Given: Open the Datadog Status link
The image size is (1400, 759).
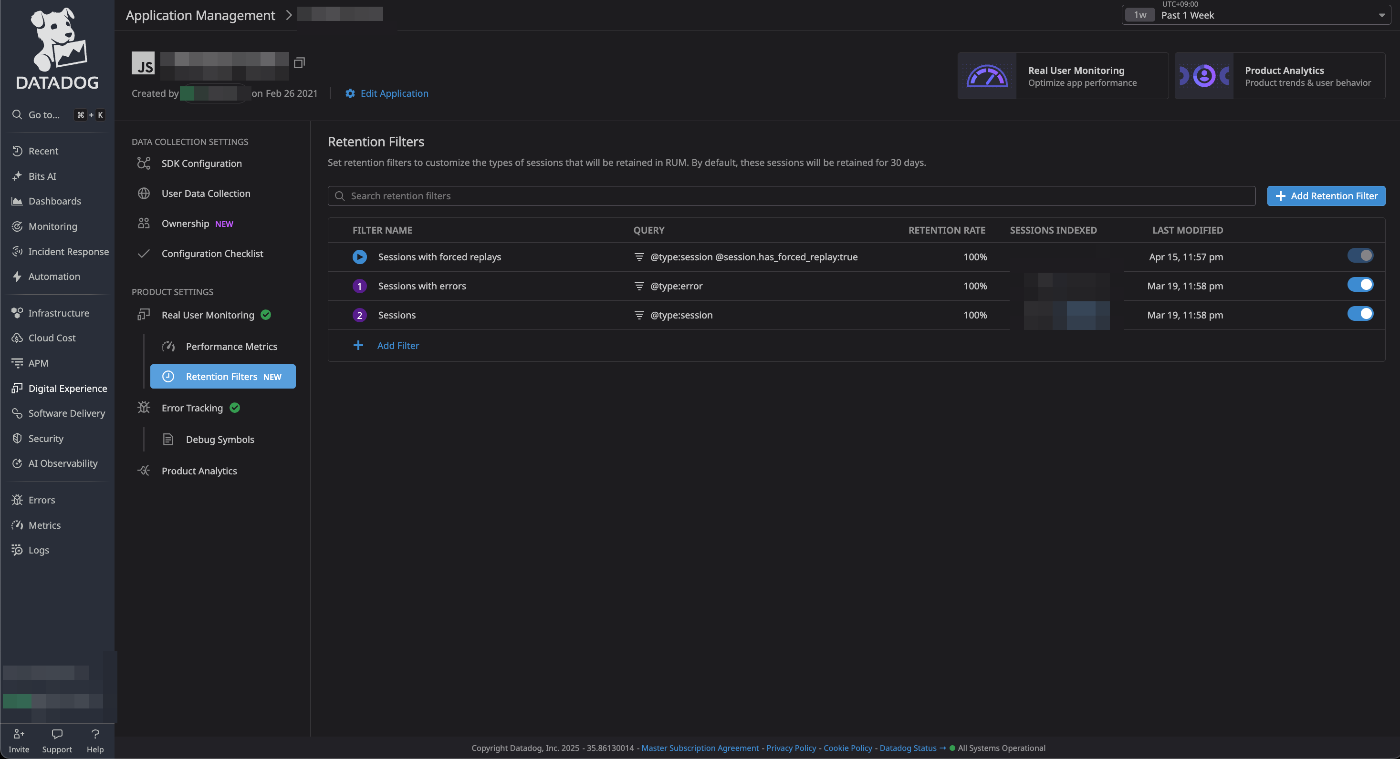Looking at the screenshot, I should [x=908, y=748].
